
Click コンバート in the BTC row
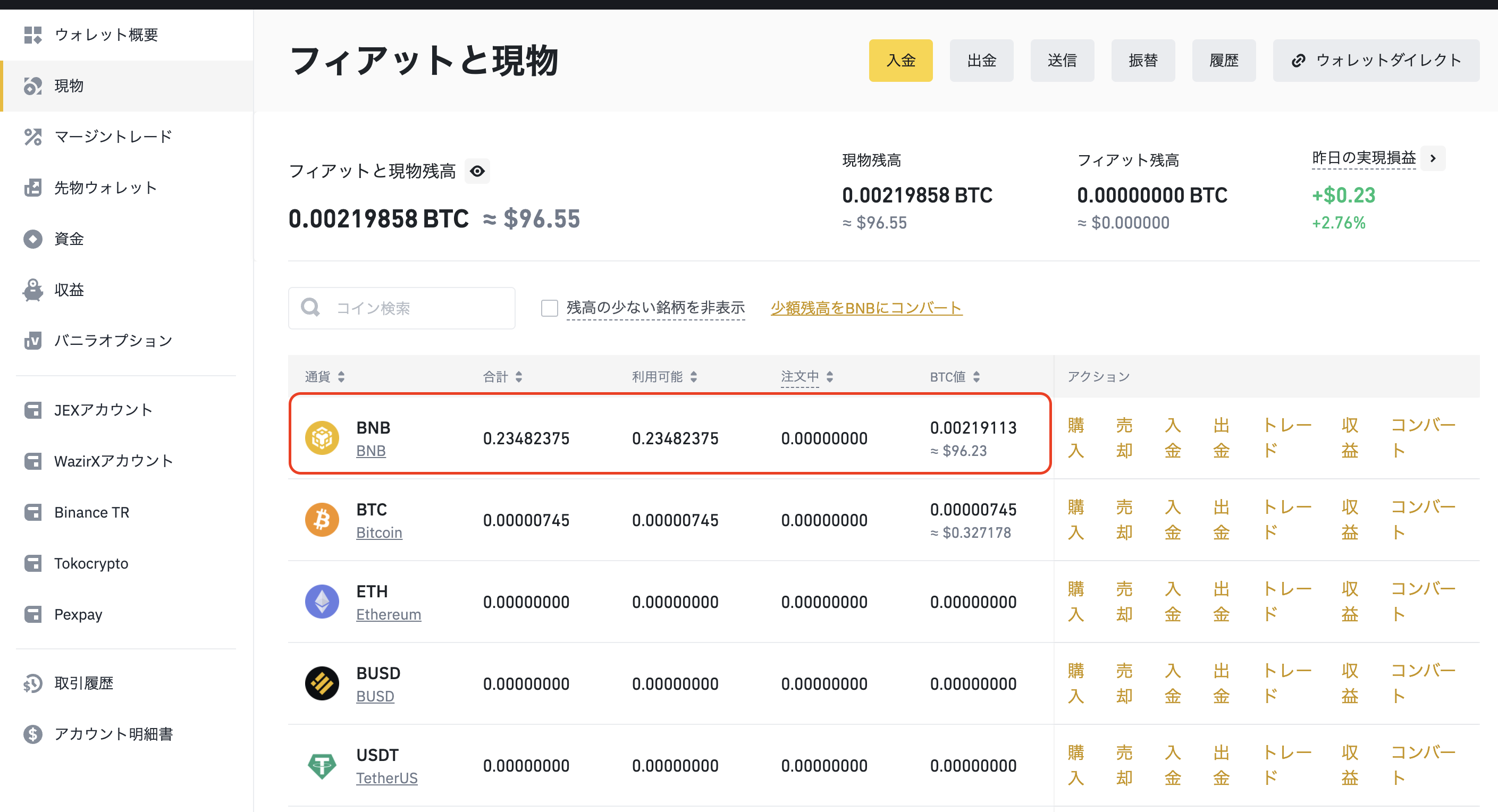tap(1423, 520)
